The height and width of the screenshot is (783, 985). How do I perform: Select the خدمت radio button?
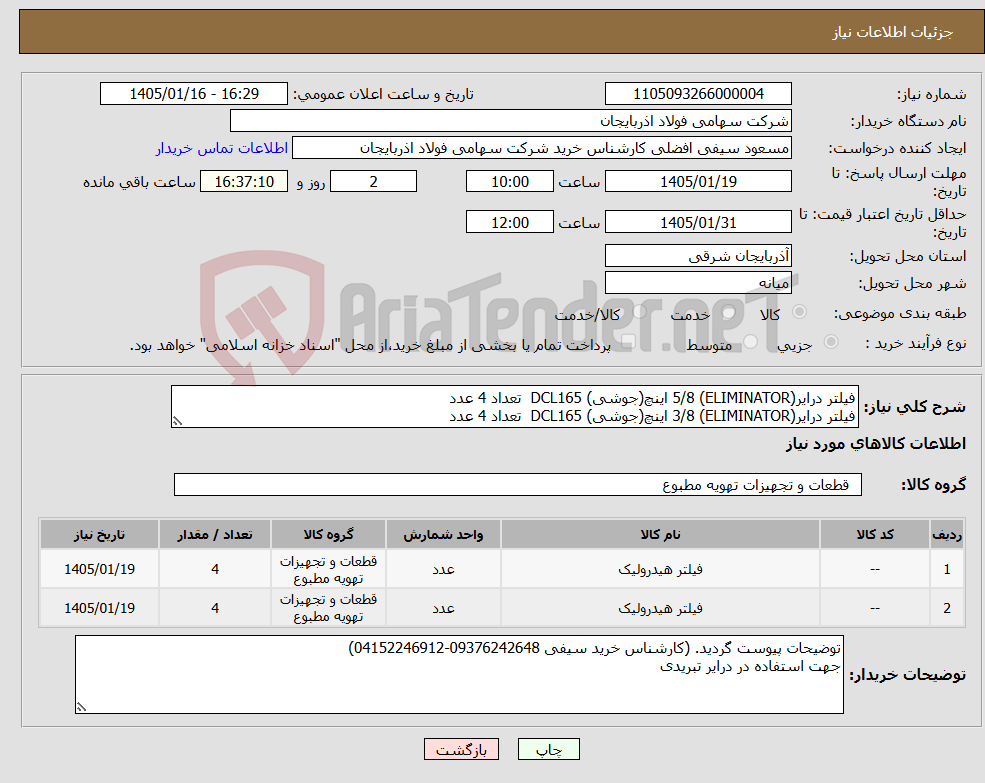pos(729,312)
